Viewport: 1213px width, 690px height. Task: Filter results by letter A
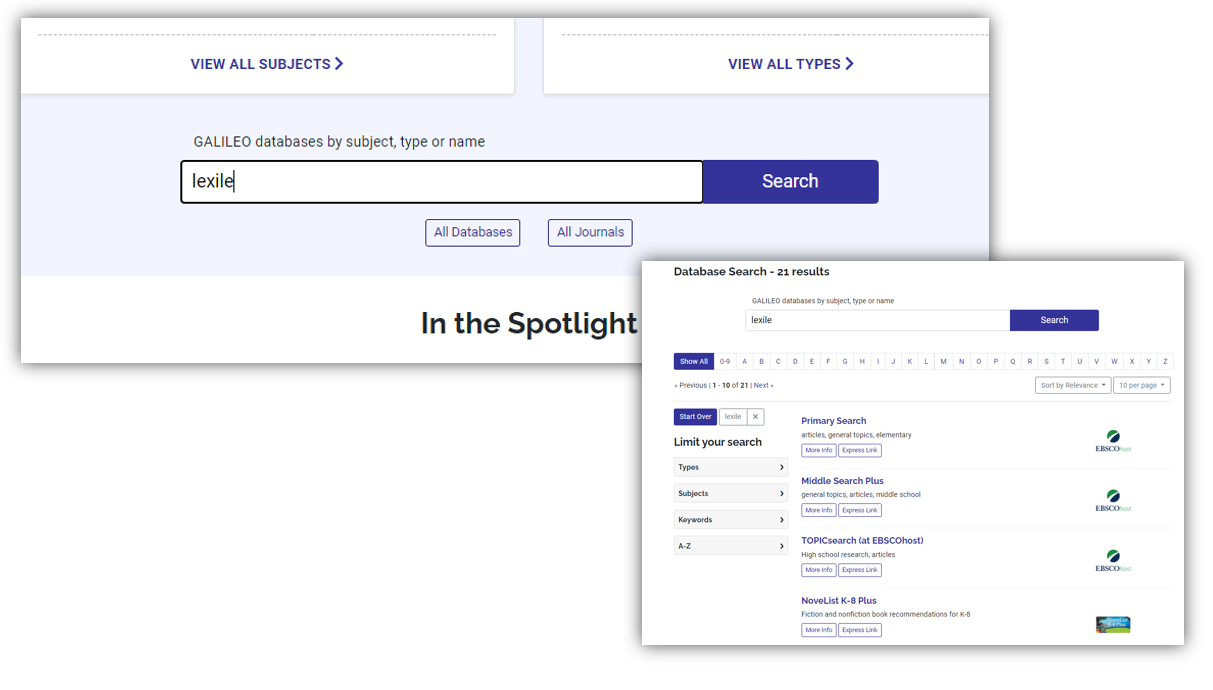(x=744, y=361)
